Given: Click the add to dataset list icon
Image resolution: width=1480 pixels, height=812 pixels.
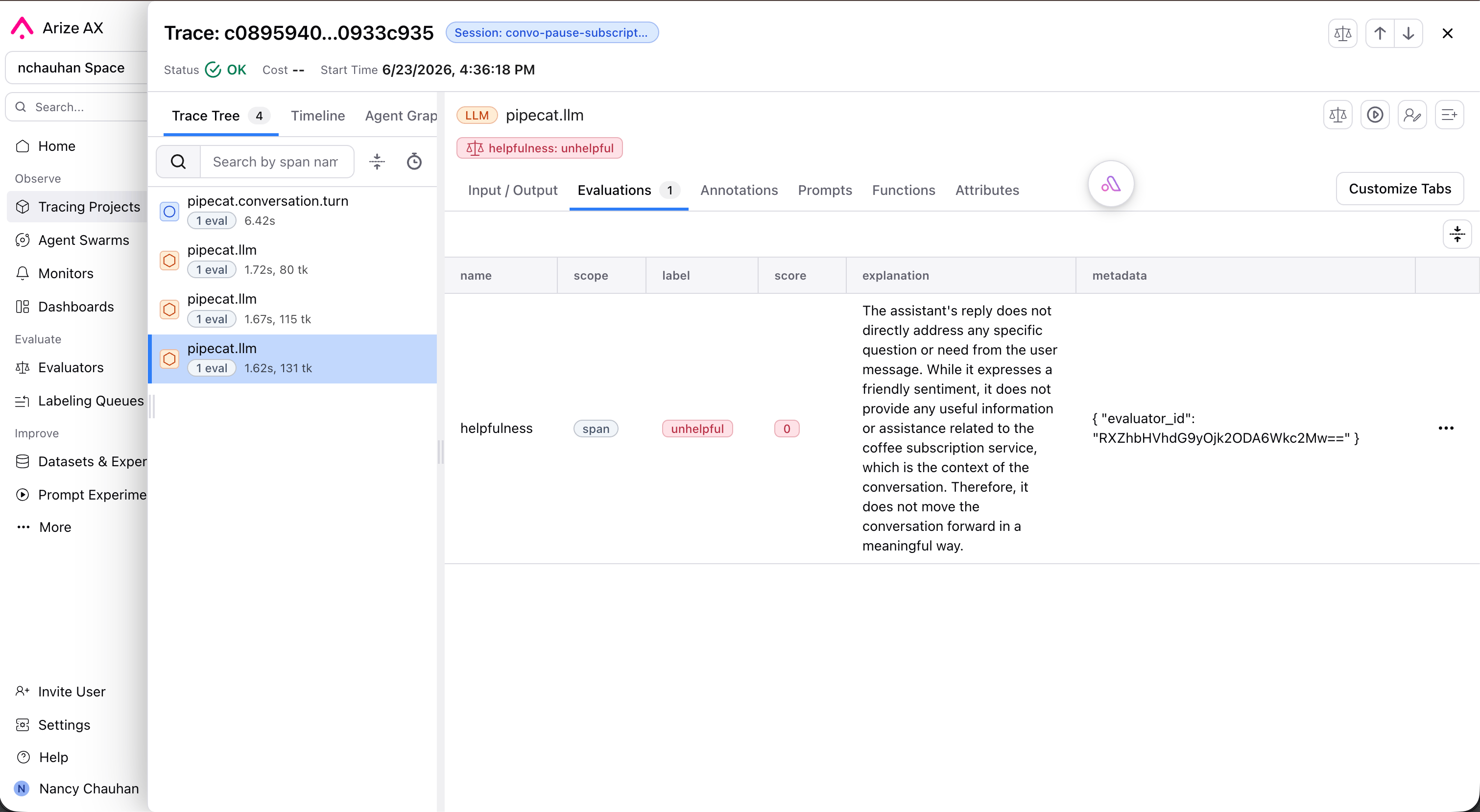Looking at the screenshot, I should tap(1449, 115).
